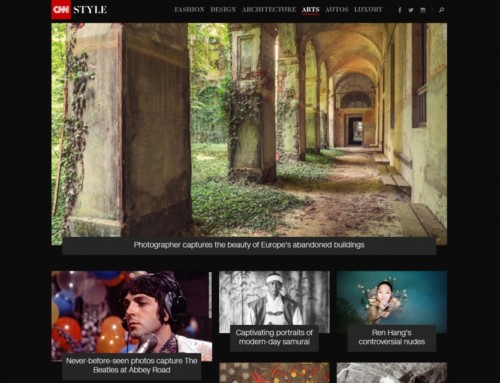Read 'Captivating portraits of modern-day samurai' article
Viewport: 500px width, 383px height.
click(274, 338)
